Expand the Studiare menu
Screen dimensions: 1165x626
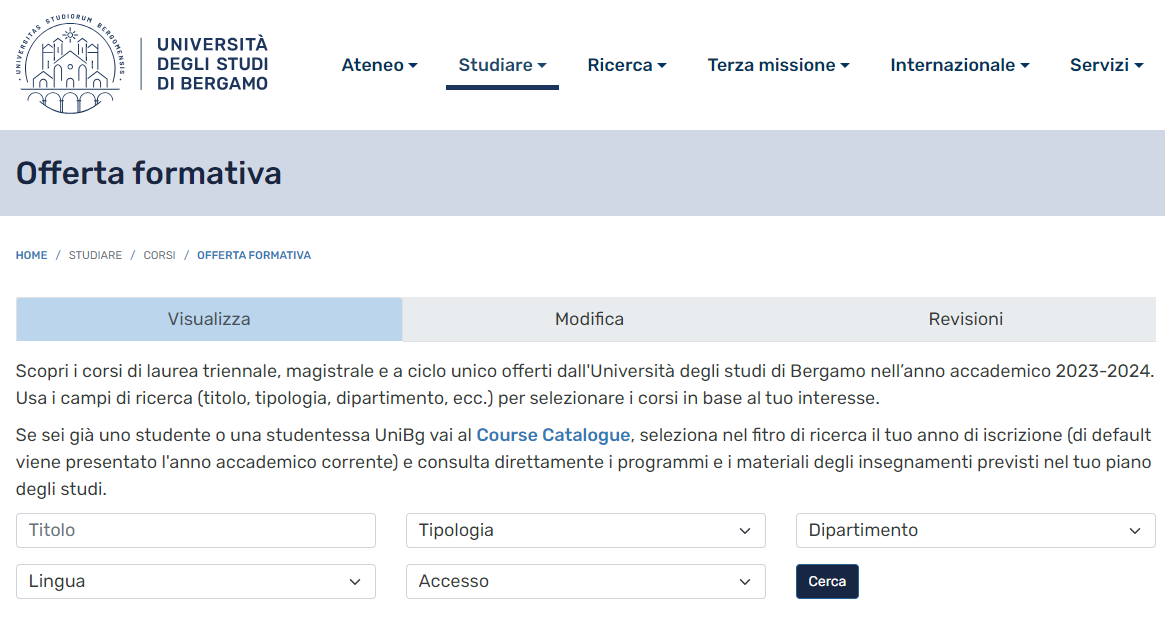point(502,64)
